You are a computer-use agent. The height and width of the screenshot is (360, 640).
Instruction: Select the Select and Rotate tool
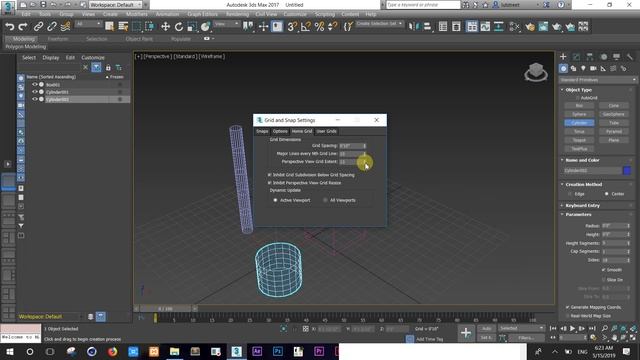pos(179,27)
